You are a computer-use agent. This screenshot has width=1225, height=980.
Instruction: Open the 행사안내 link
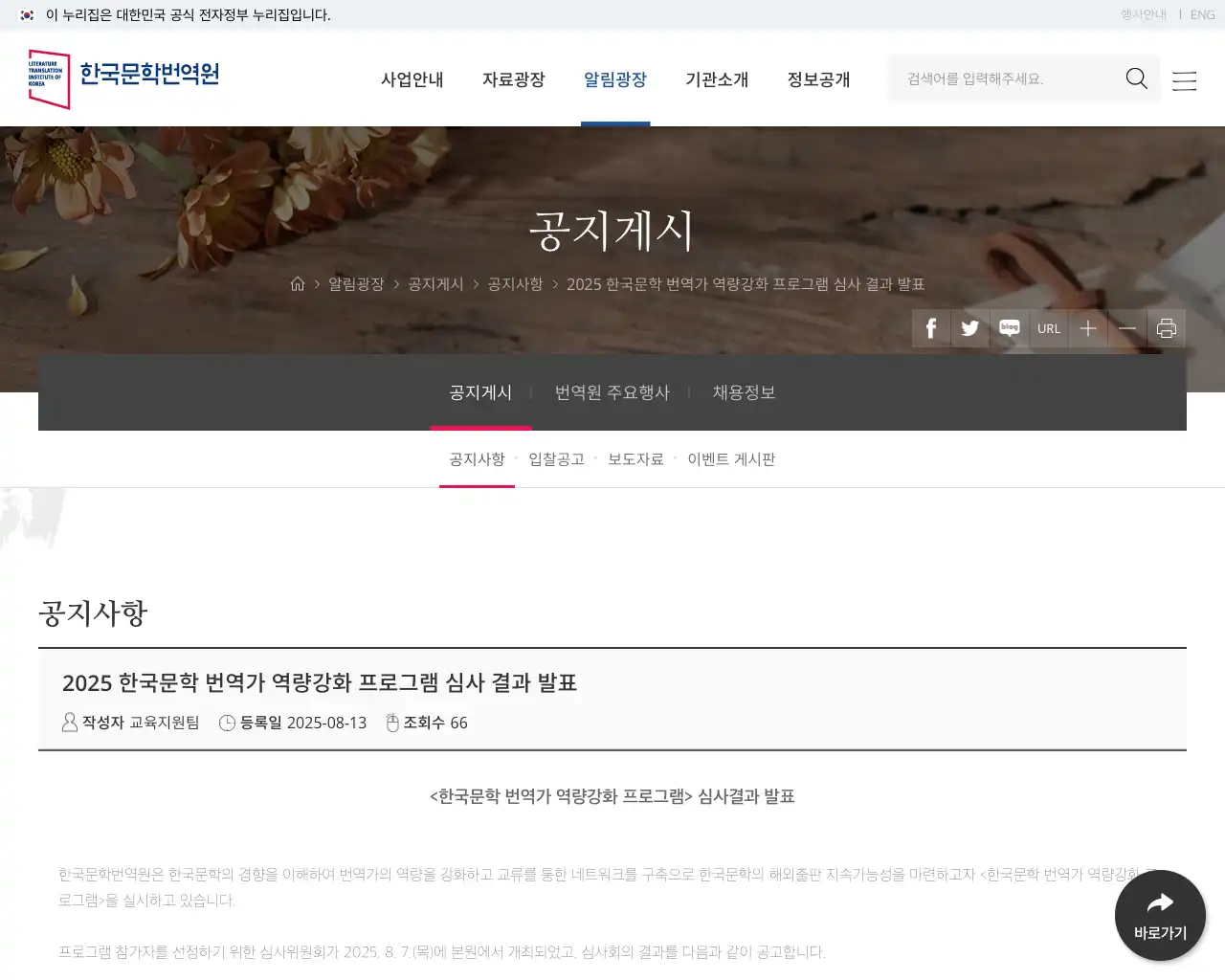(1143, 14)
